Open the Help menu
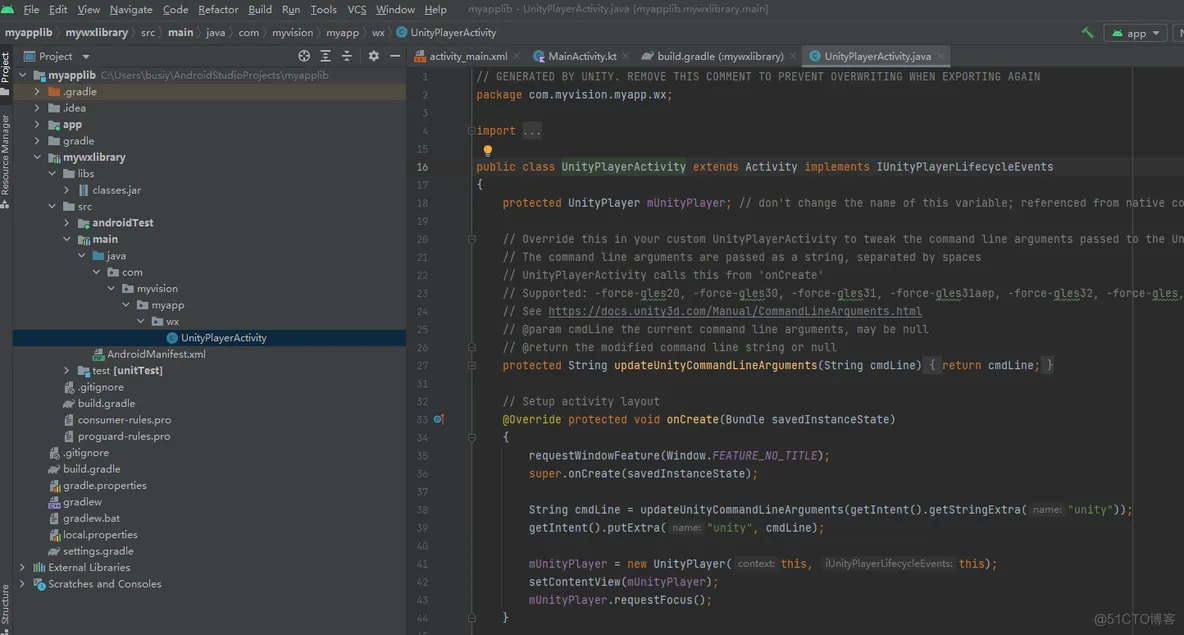Screen dimensions: 1184x635 pos(435,9)
